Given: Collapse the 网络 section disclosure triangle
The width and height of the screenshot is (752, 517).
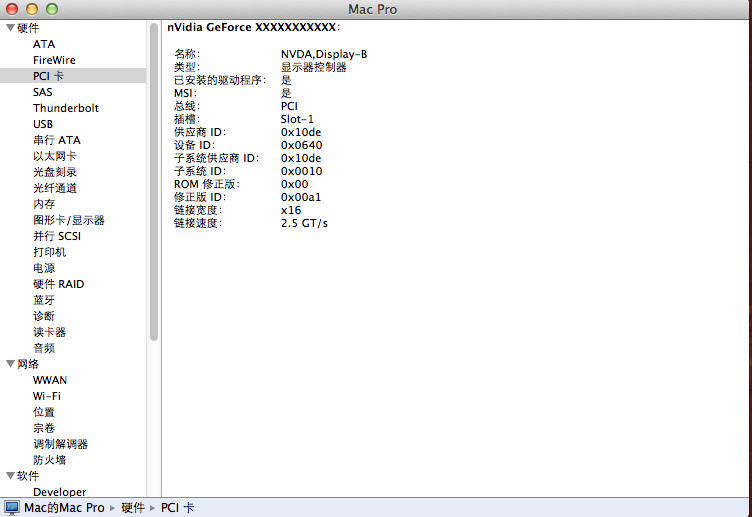Looking at the screenshot, I should tap(10, 364).
